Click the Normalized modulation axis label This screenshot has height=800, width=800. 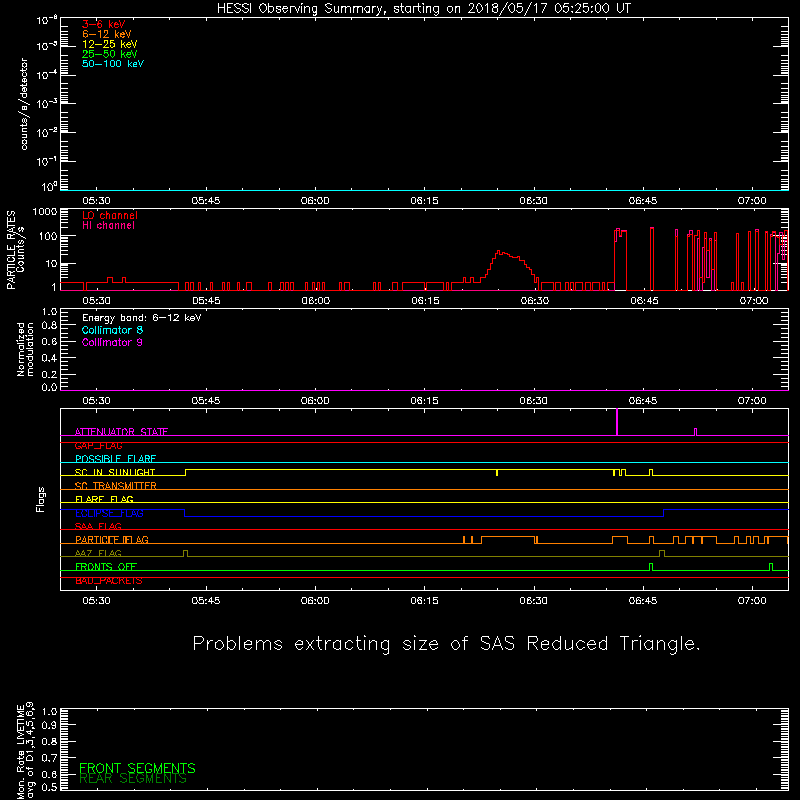pyautogui.click(x=25, y=349)
